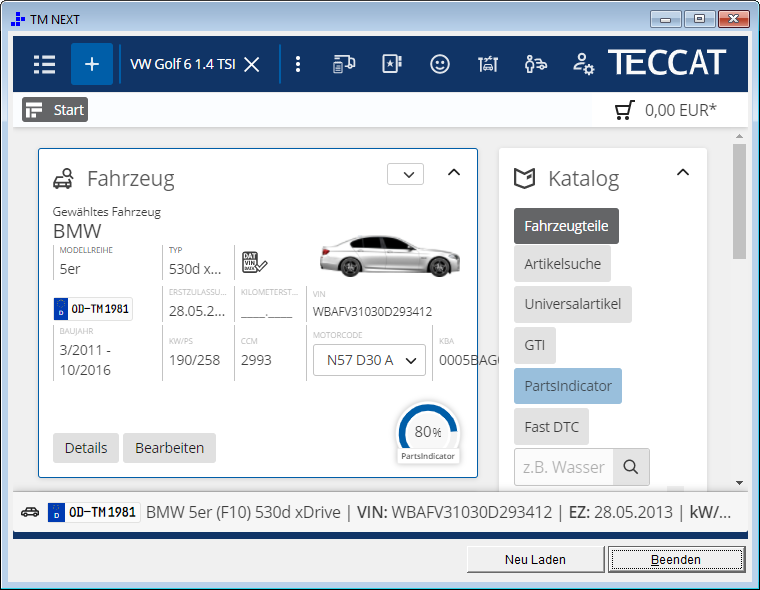
Task: Minimize the TM NEXT window
Action: click(x=665, y=19)
